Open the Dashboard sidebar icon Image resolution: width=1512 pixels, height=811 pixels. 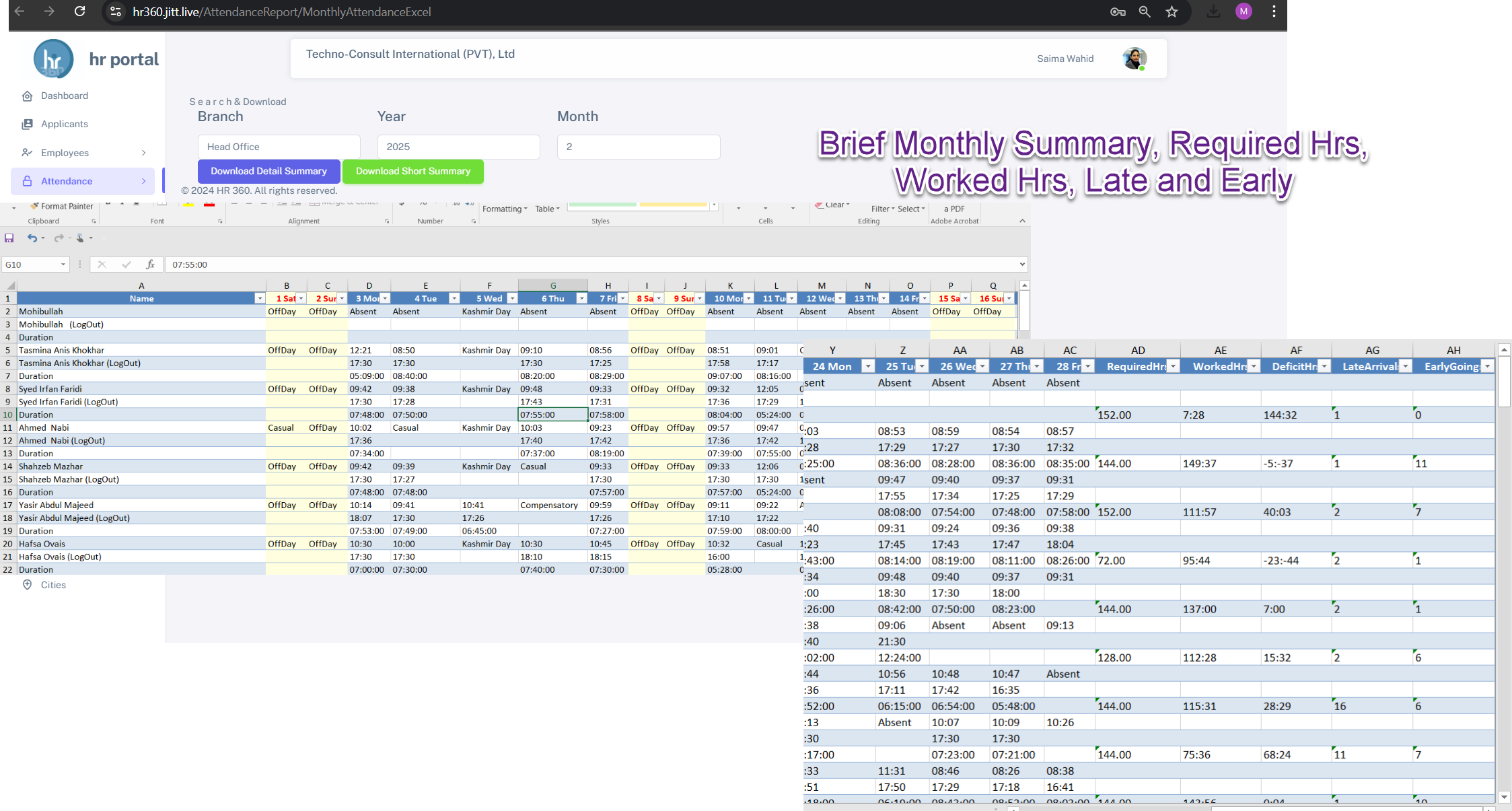click(28, 96)
